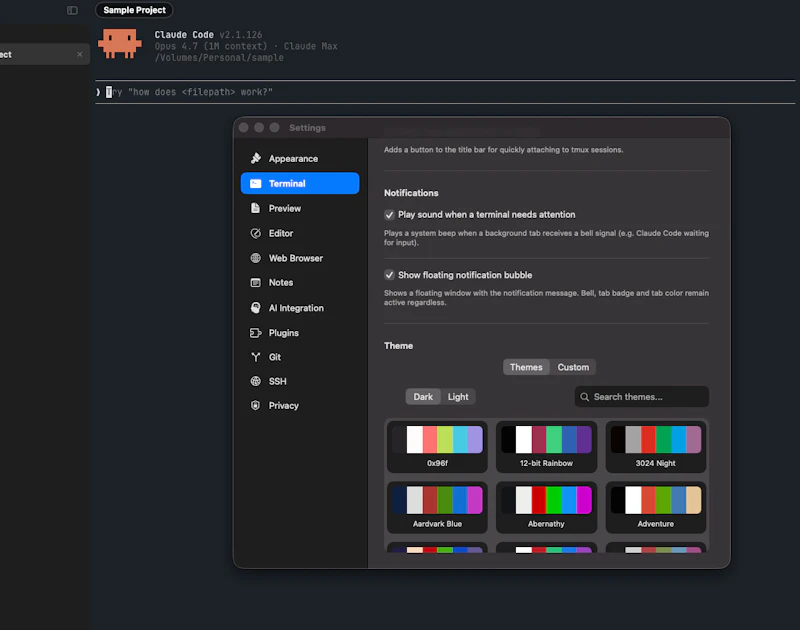Show Dark themes
The image size is (800, 630).
423,397
